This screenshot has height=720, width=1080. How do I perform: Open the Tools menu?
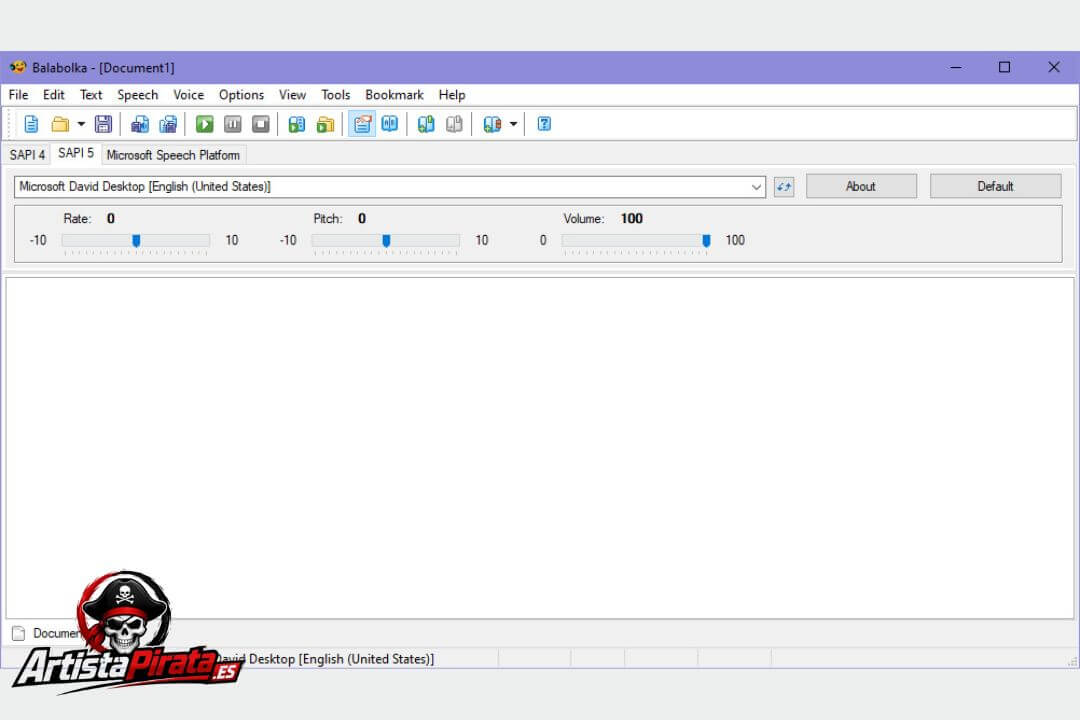click(x=335, y=95)
